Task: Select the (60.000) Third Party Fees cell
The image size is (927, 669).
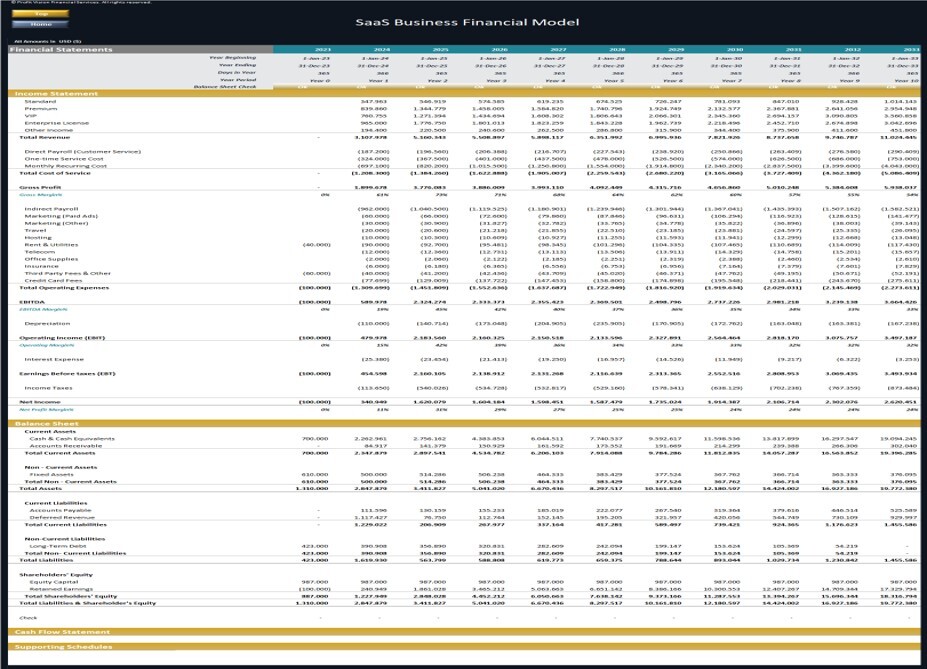Action: pos(316,273)
